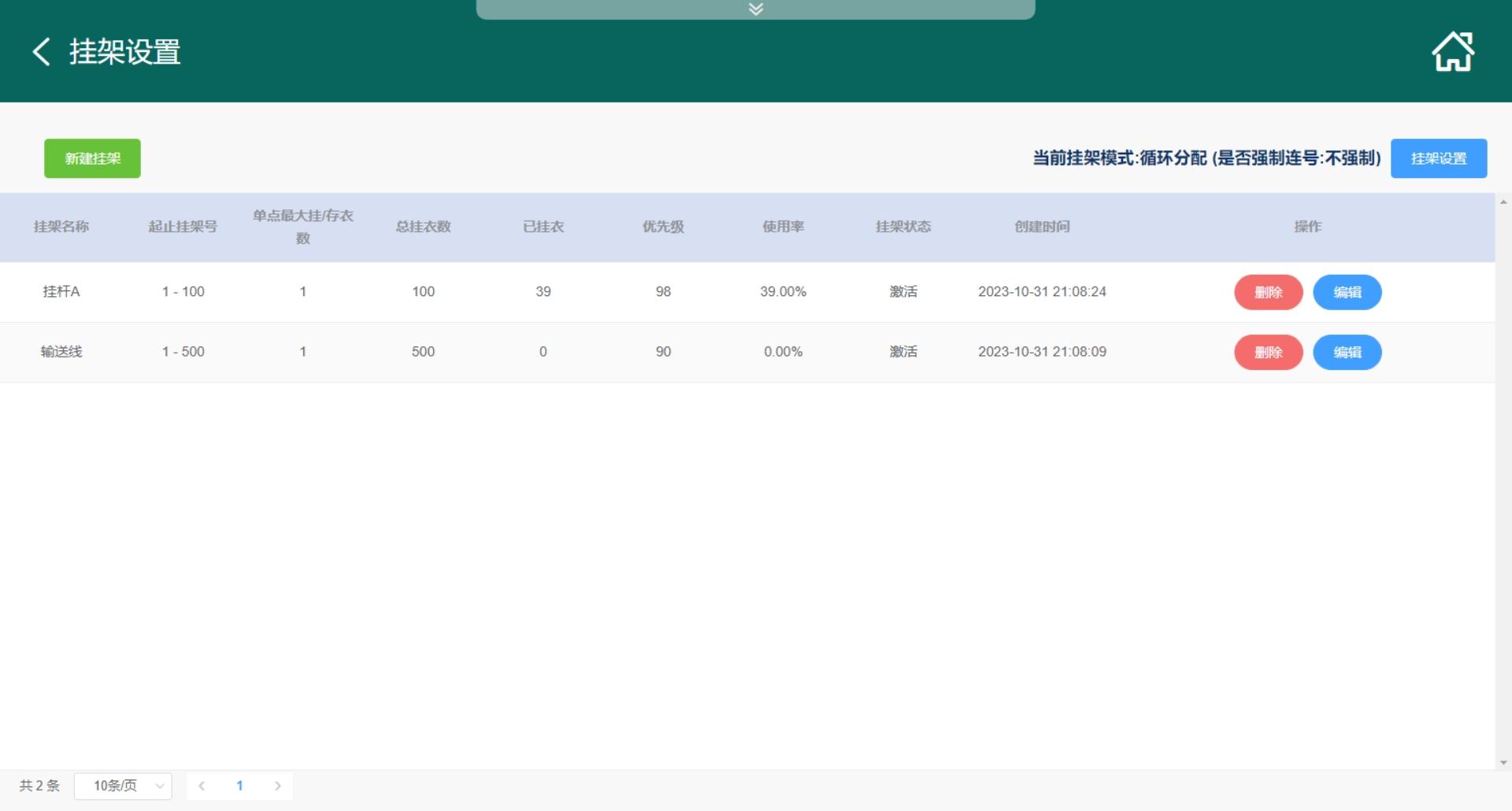Click the 挂架状态 column header

(x=903, y=227)
